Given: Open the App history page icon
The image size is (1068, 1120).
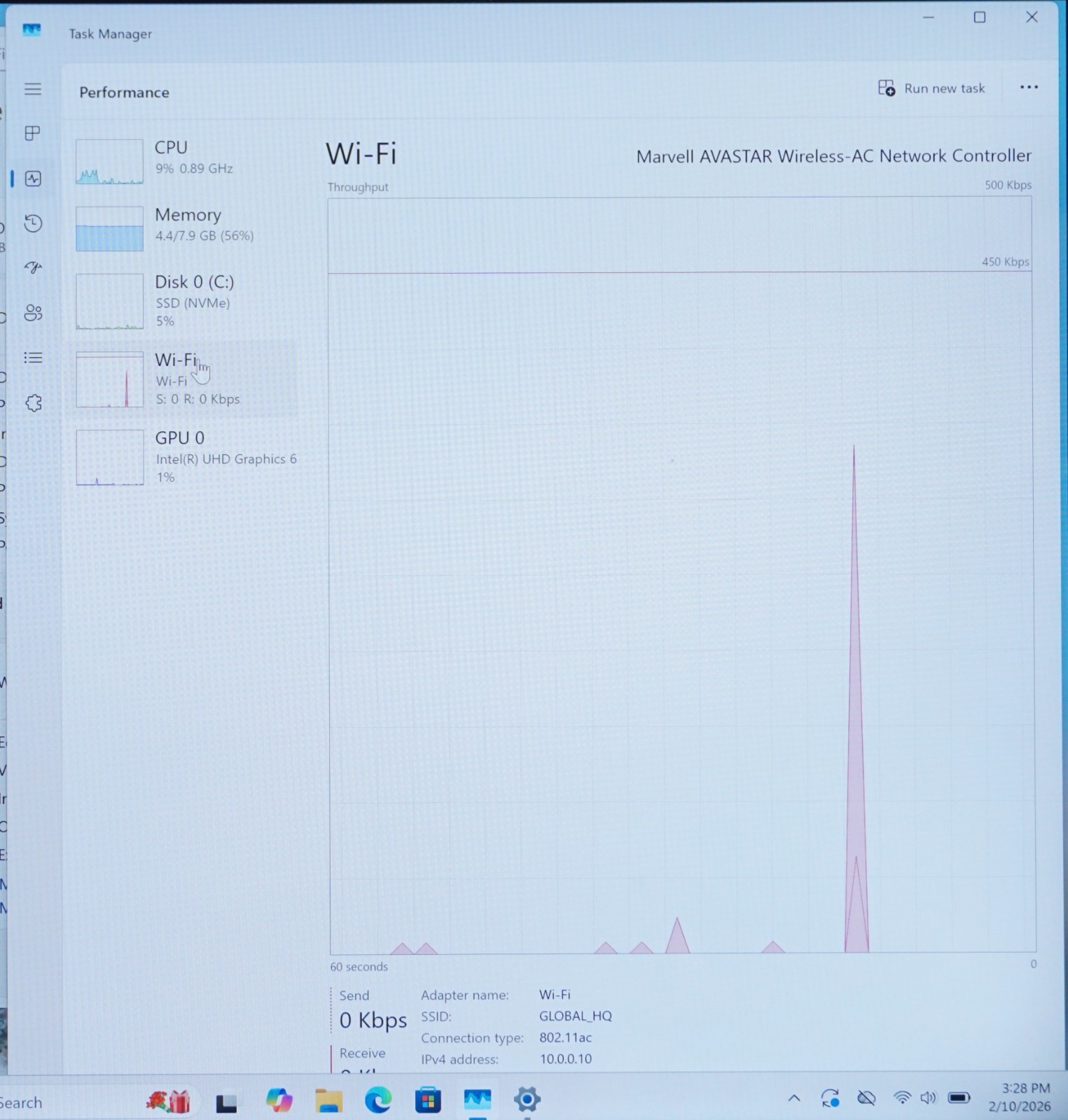Looking at the screenshot, I should 33,223.
